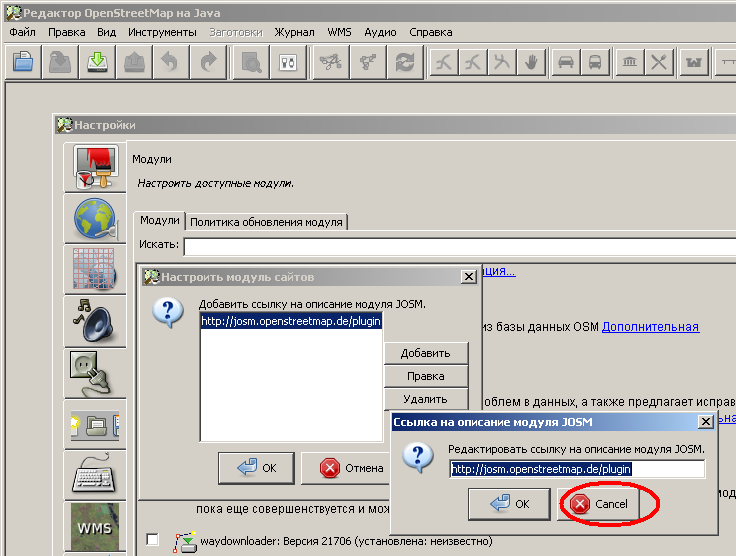
Task: Select the plugins plug icon in sidebar
Action: pos(96,372)
